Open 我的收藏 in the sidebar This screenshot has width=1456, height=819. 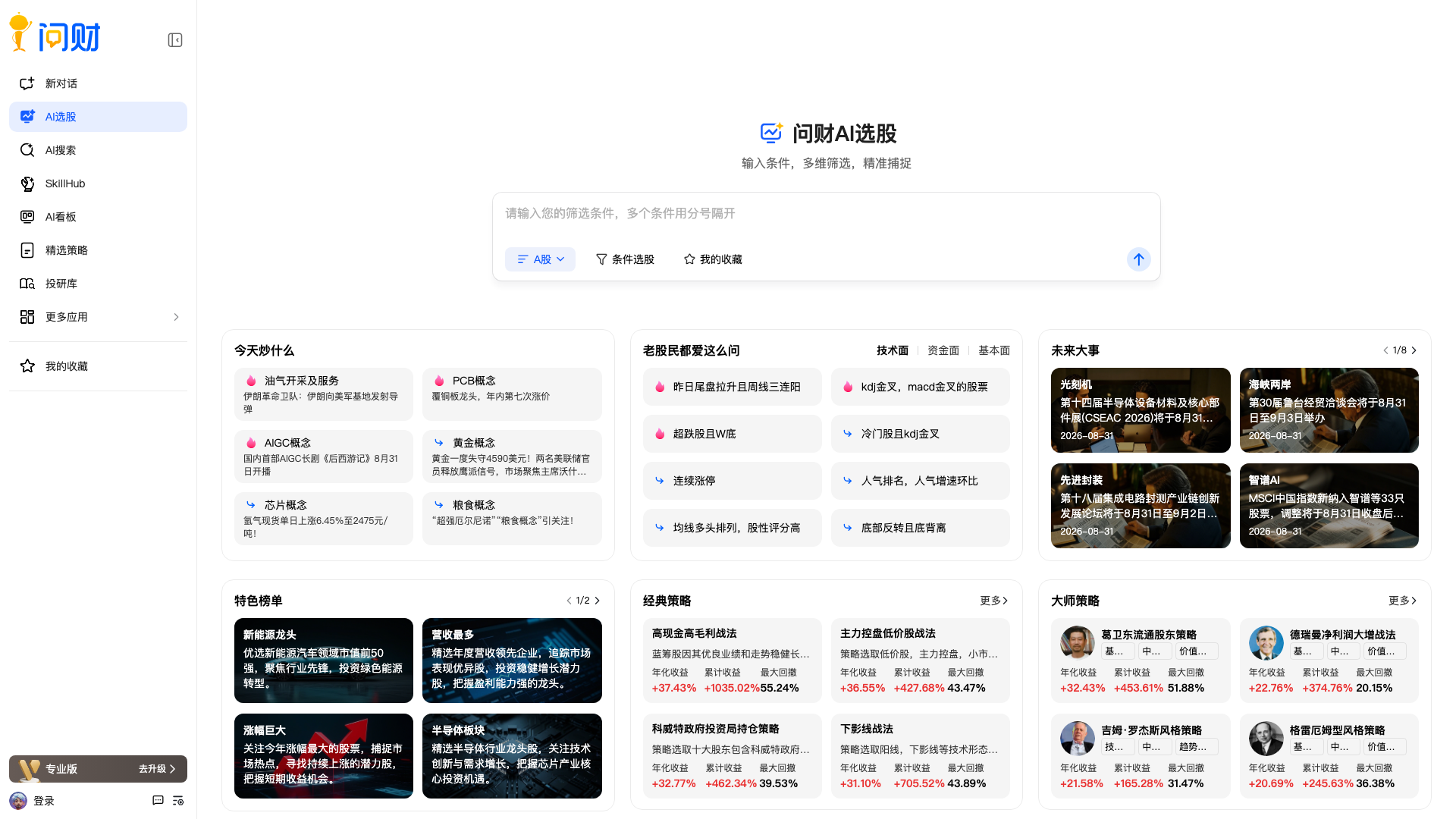[x=98, y=366]
